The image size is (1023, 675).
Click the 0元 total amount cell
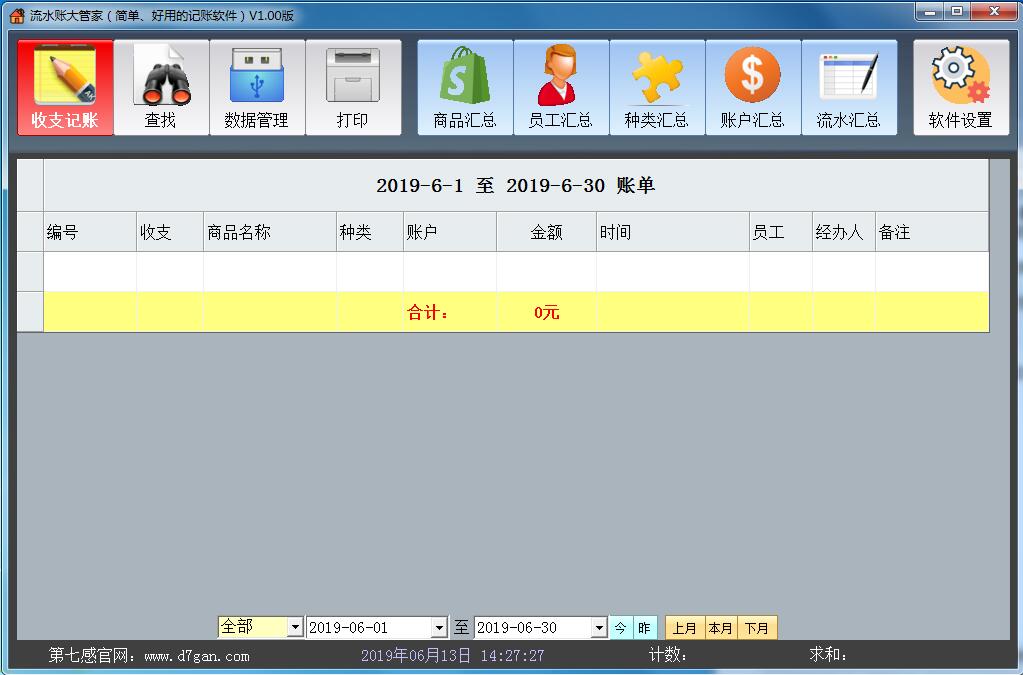point(546,312)
